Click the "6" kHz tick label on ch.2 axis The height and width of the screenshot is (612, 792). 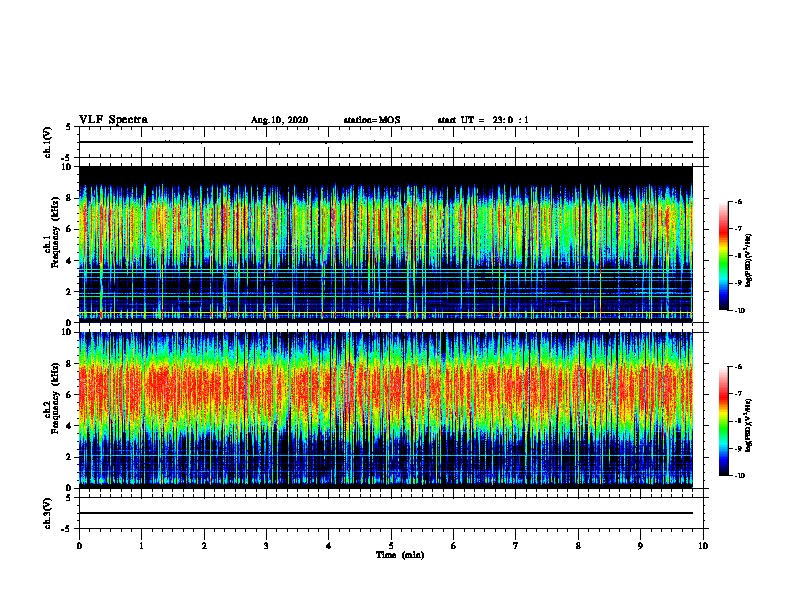click(x=69, y=395)
